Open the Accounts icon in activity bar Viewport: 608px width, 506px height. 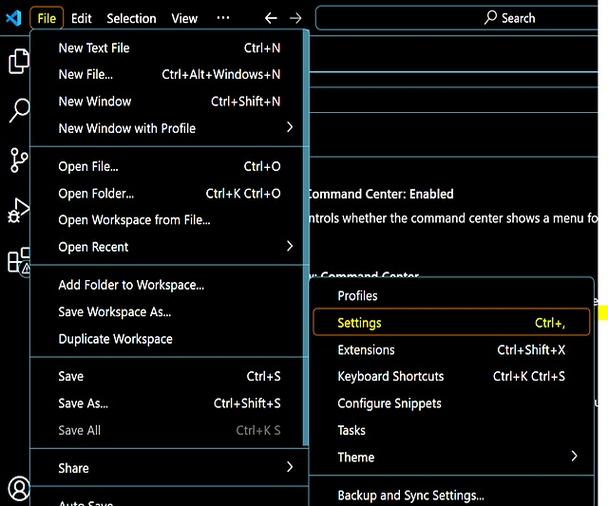[x=19, y=488]
